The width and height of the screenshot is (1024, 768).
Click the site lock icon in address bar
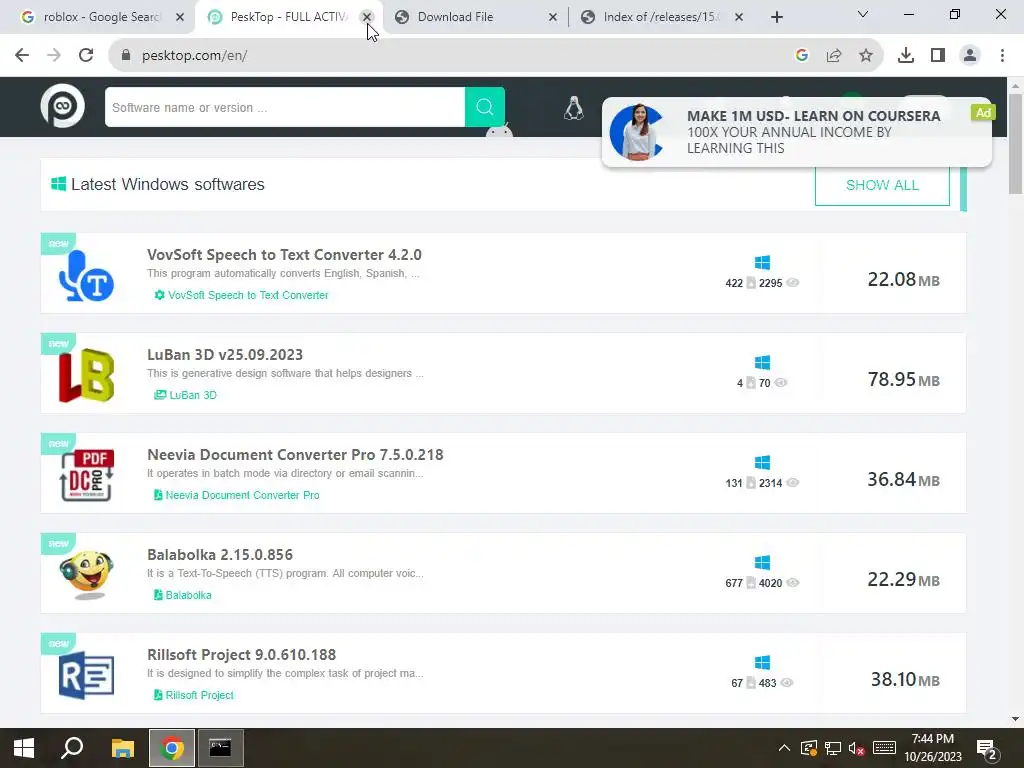[x=126, y=56]
